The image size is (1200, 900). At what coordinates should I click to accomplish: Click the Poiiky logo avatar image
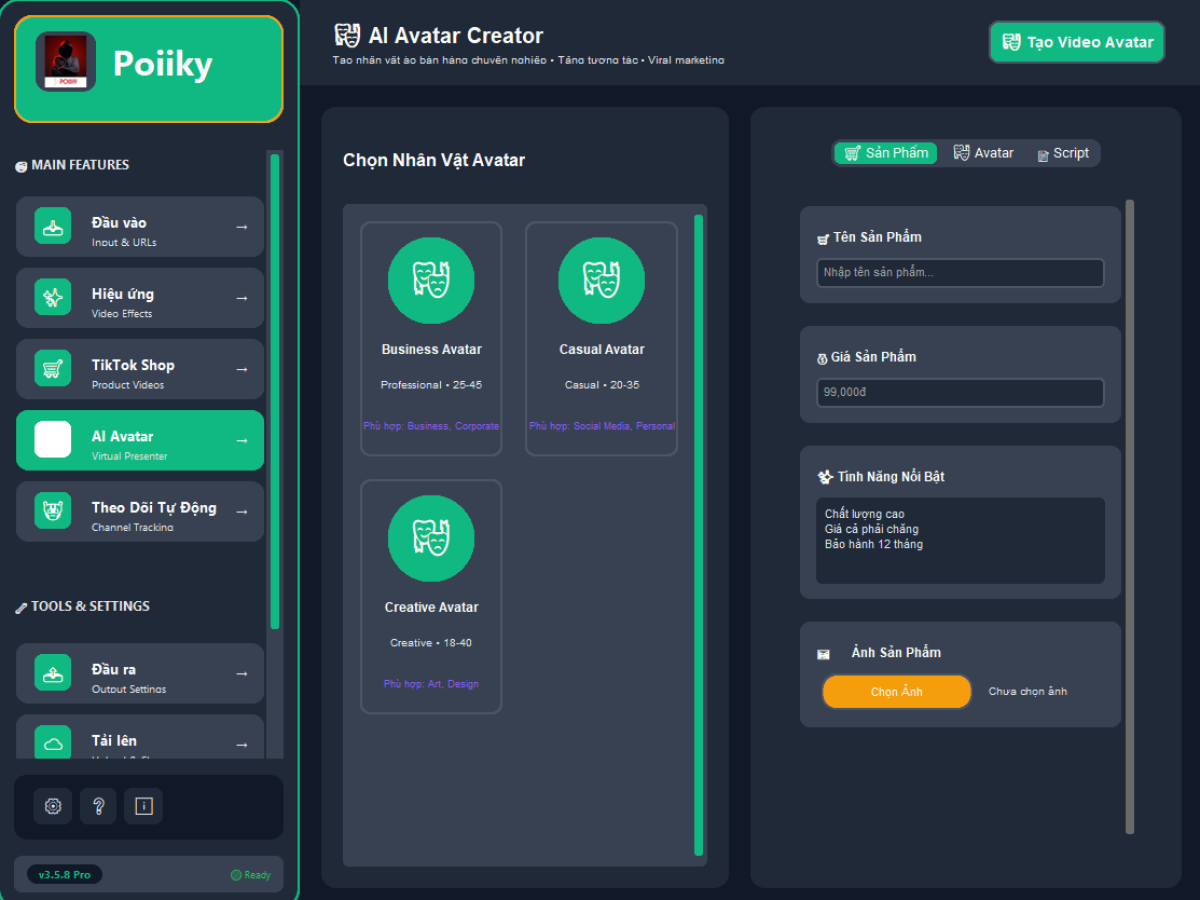pyautogui.click(x=66, y=62)
